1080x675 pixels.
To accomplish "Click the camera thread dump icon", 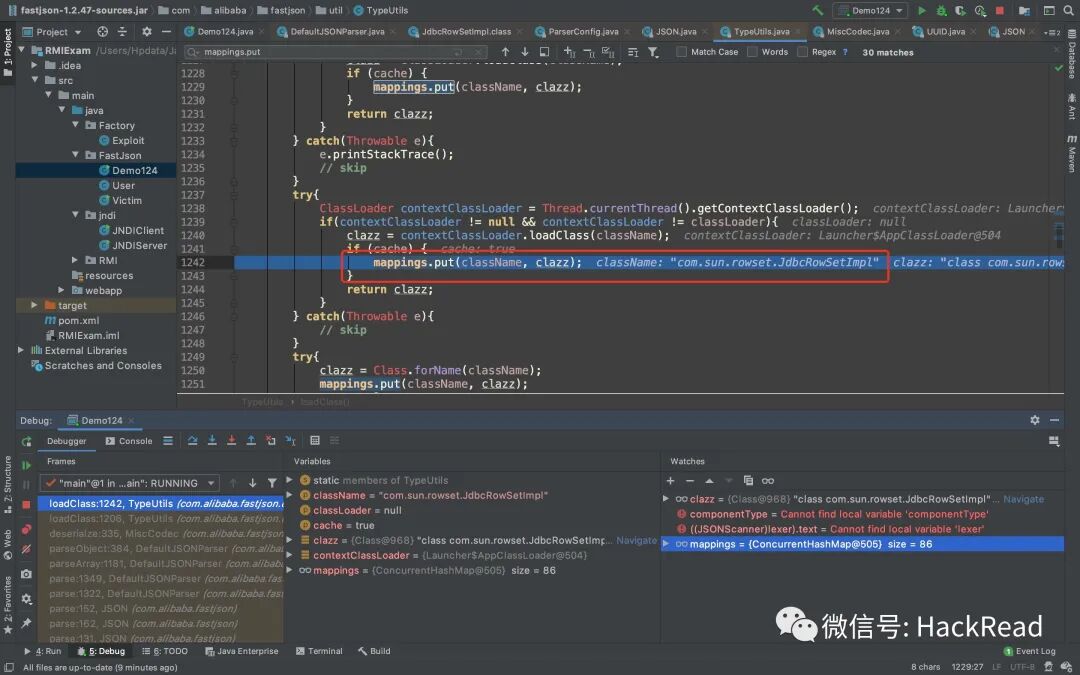I will pos(26,574).
